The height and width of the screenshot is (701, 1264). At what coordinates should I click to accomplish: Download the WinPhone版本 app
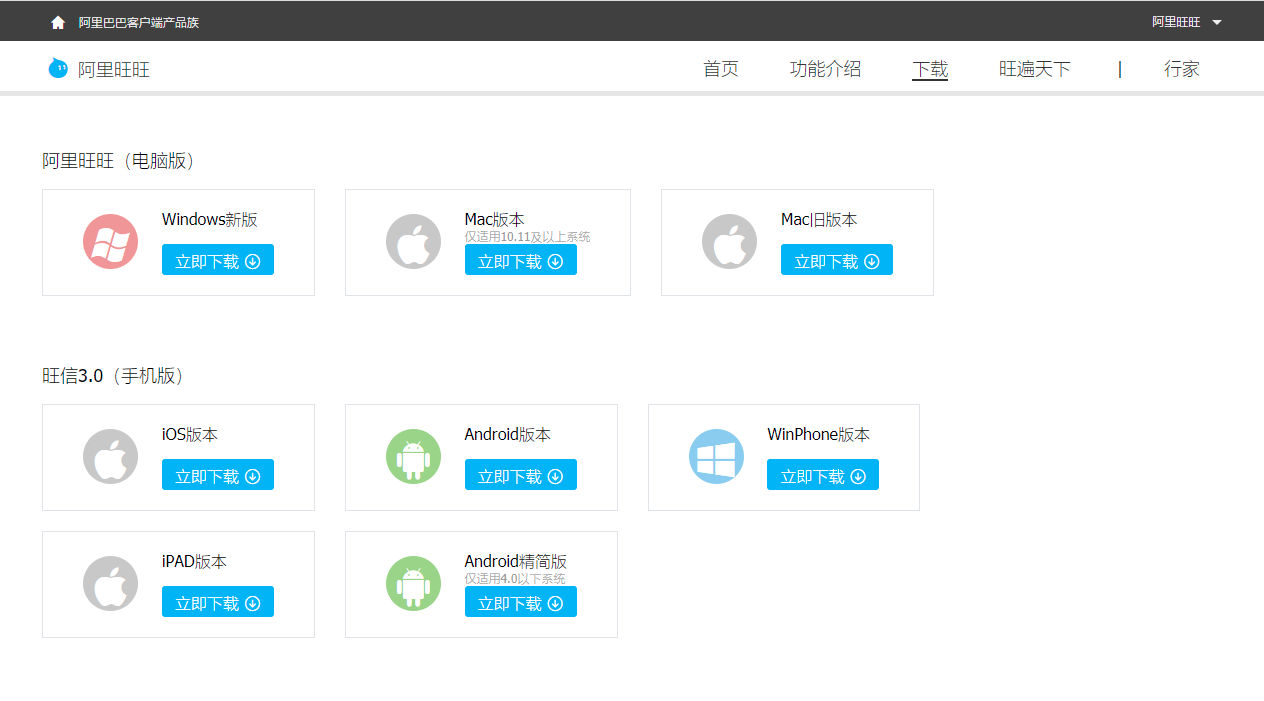tap(823, 475)
